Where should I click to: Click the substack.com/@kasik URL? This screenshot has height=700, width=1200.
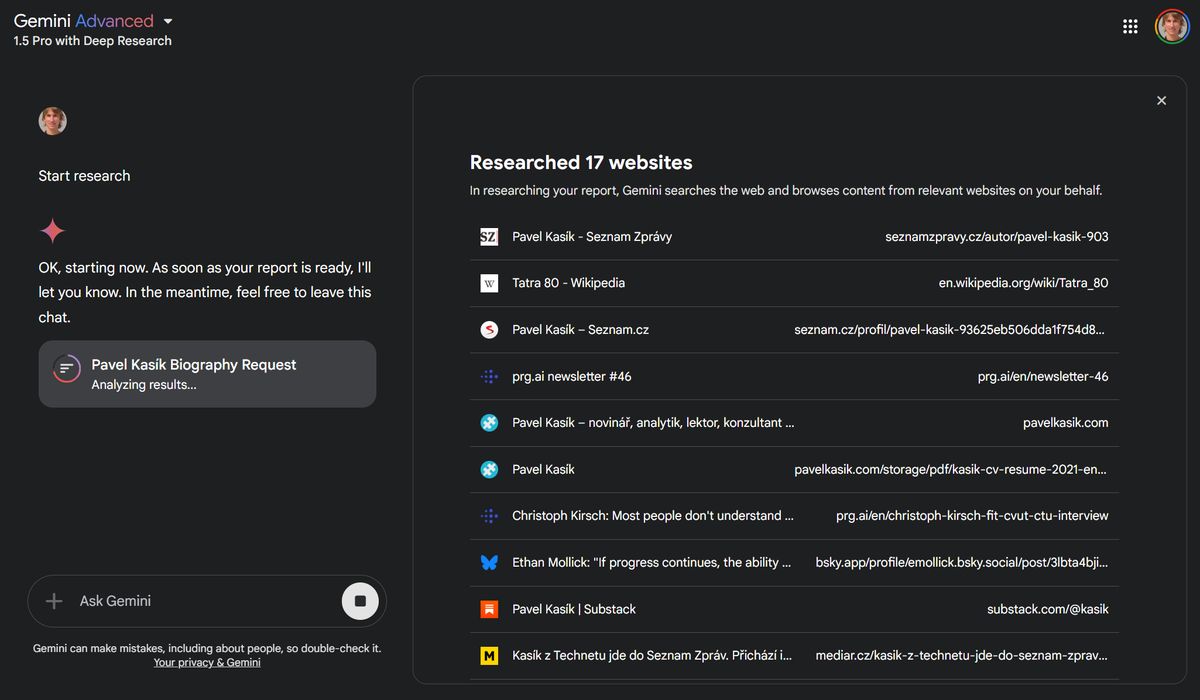pos(1048,609)
